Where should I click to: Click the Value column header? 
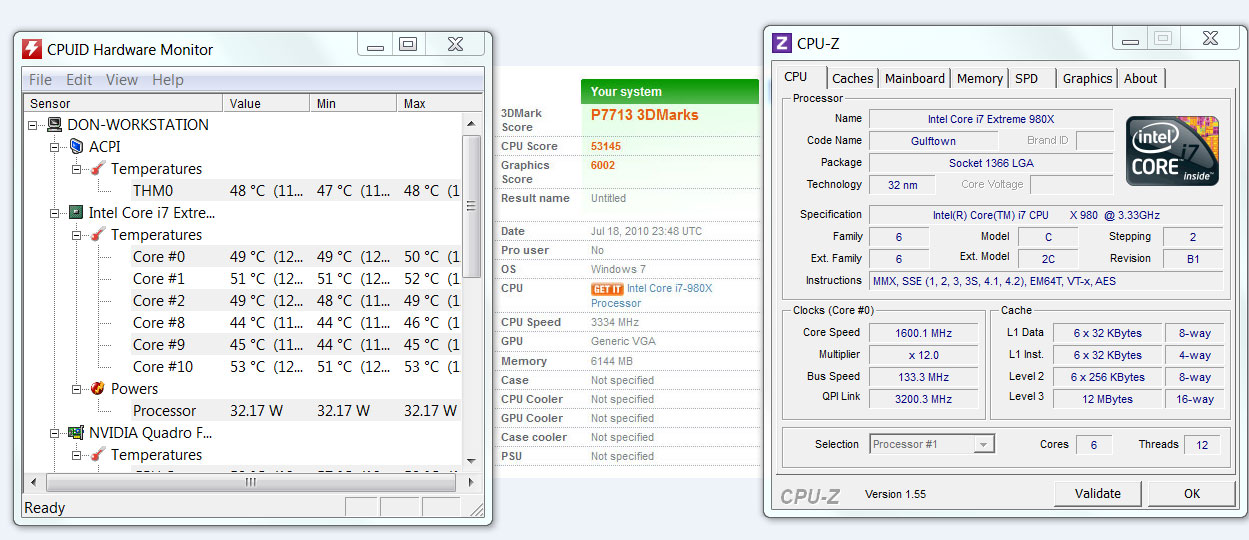click(x=266, y=103)
